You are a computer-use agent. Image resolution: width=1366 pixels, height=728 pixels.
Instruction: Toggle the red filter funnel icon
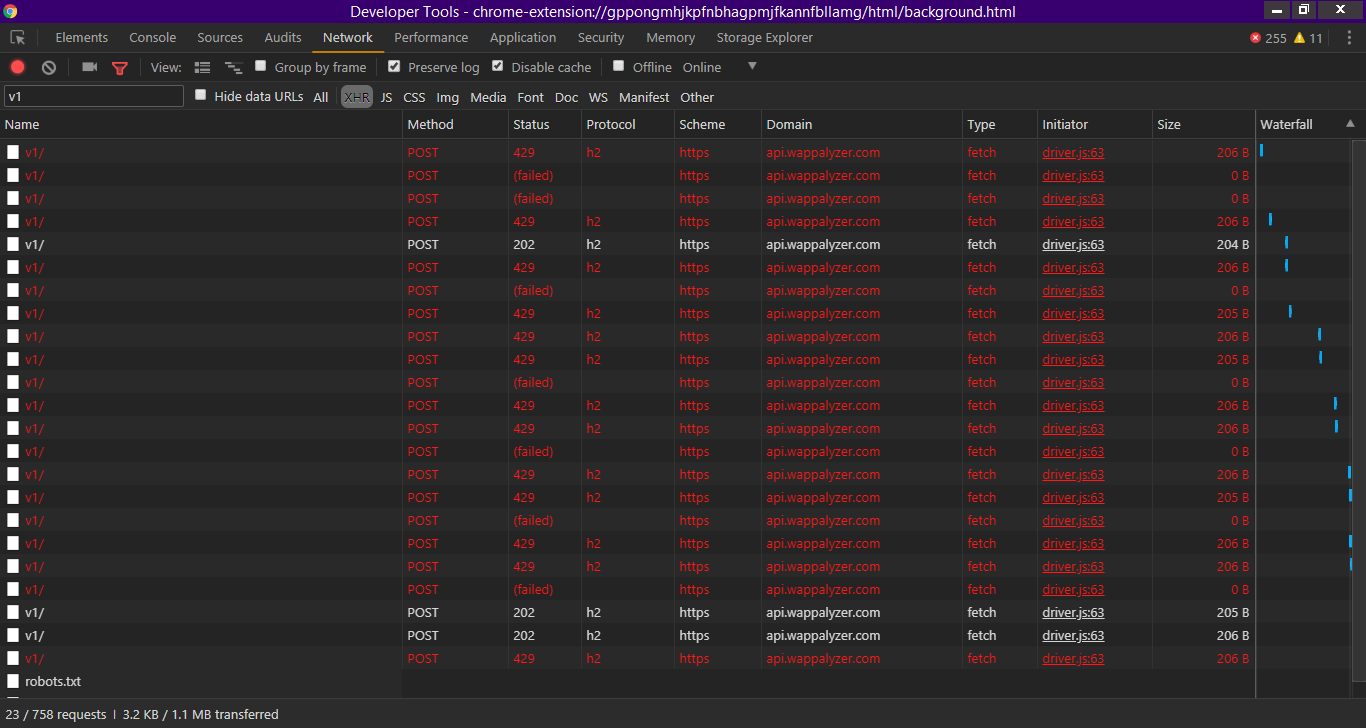click(120, 68)
